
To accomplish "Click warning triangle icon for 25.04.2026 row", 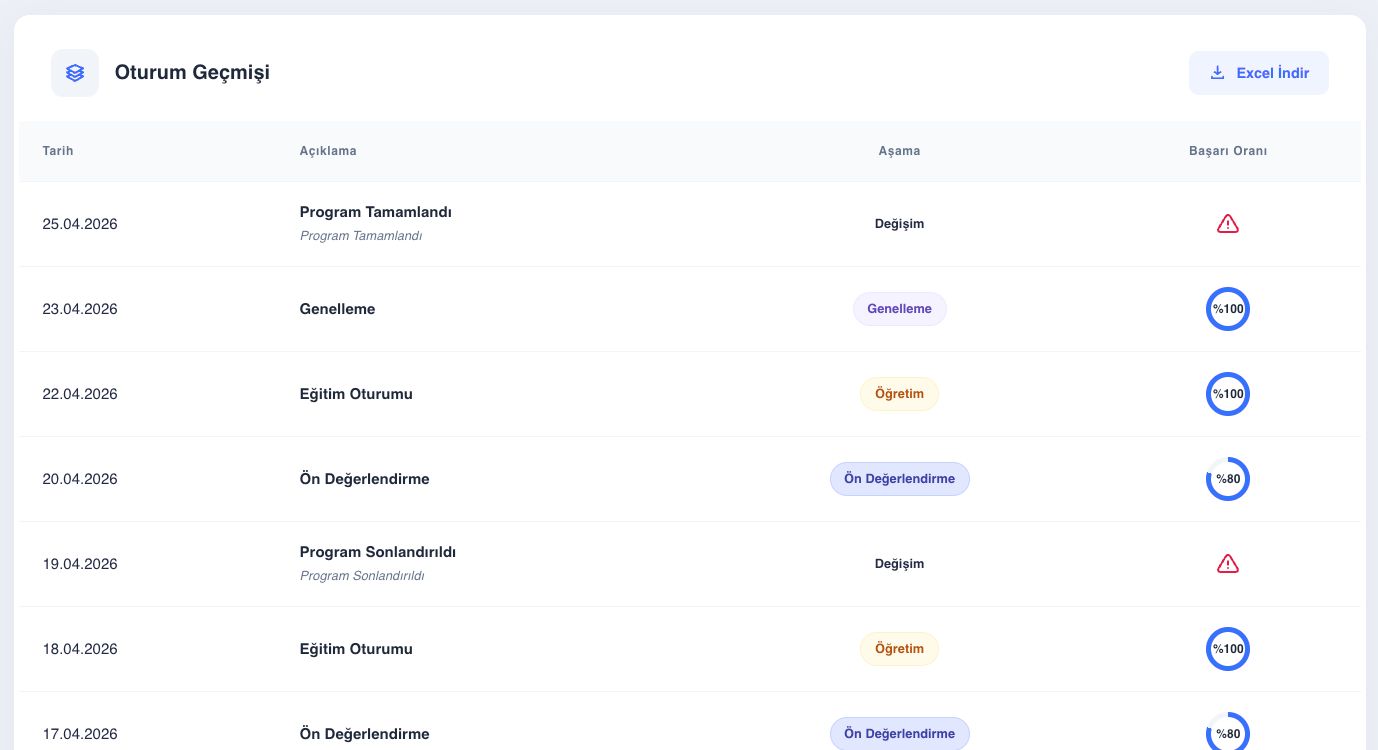I will (1227, 224).
